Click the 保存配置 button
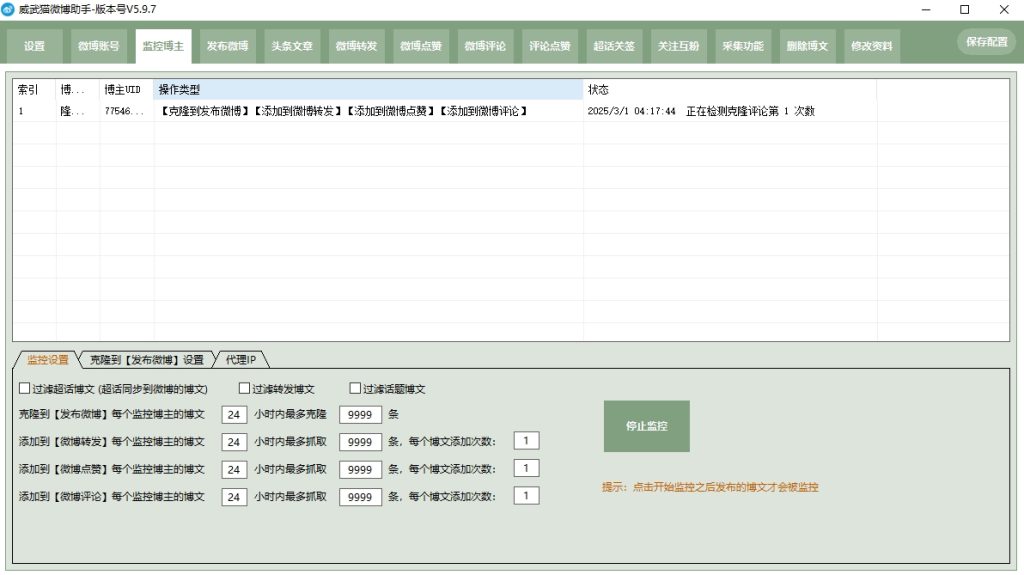1024x575 pixels. point(986,42)
